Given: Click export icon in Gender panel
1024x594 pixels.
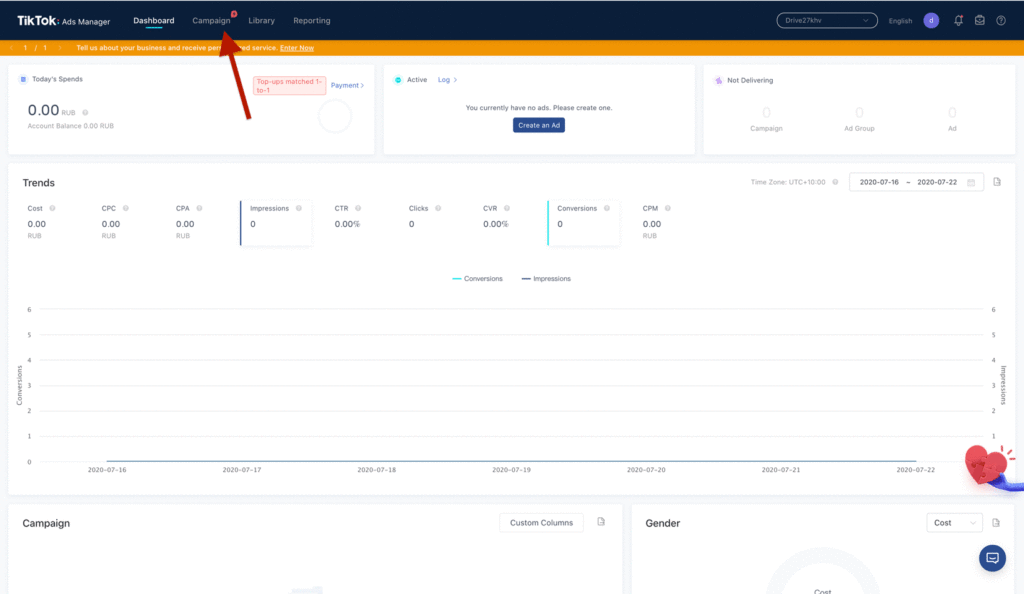Looking at the screenshot, I should click(997, 522).
